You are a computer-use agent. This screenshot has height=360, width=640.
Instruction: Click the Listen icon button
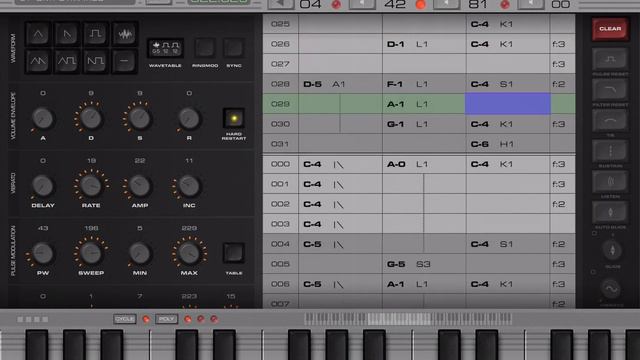click(610, 182)
